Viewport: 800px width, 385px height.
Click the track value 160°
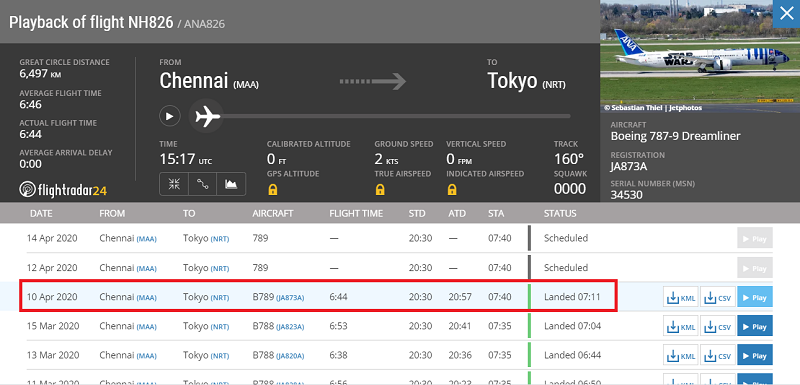point(569,159)
